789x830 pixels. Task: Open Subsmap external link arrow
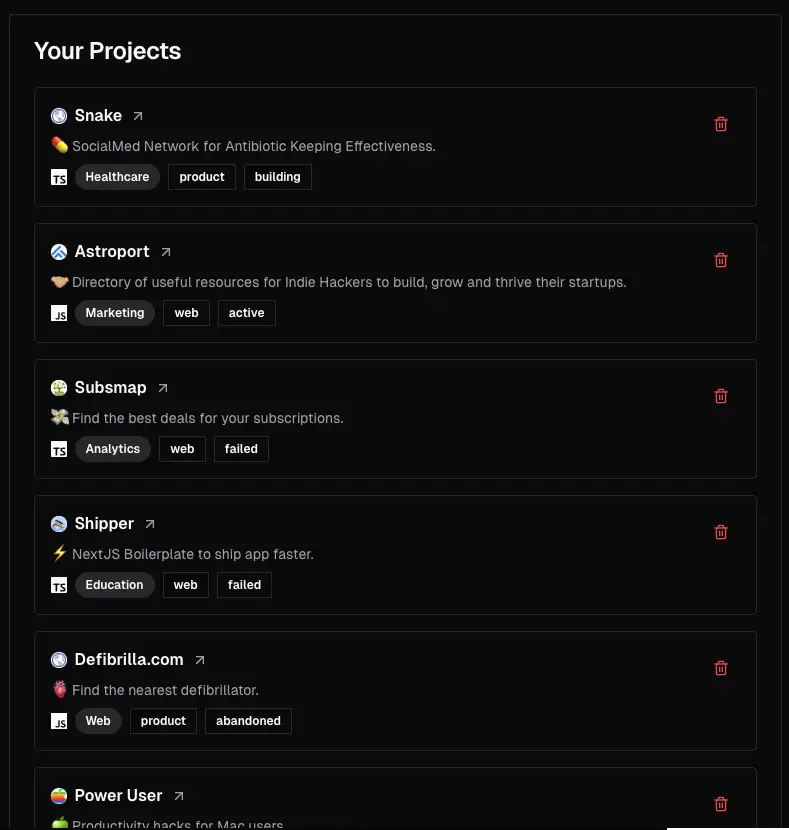163,388
